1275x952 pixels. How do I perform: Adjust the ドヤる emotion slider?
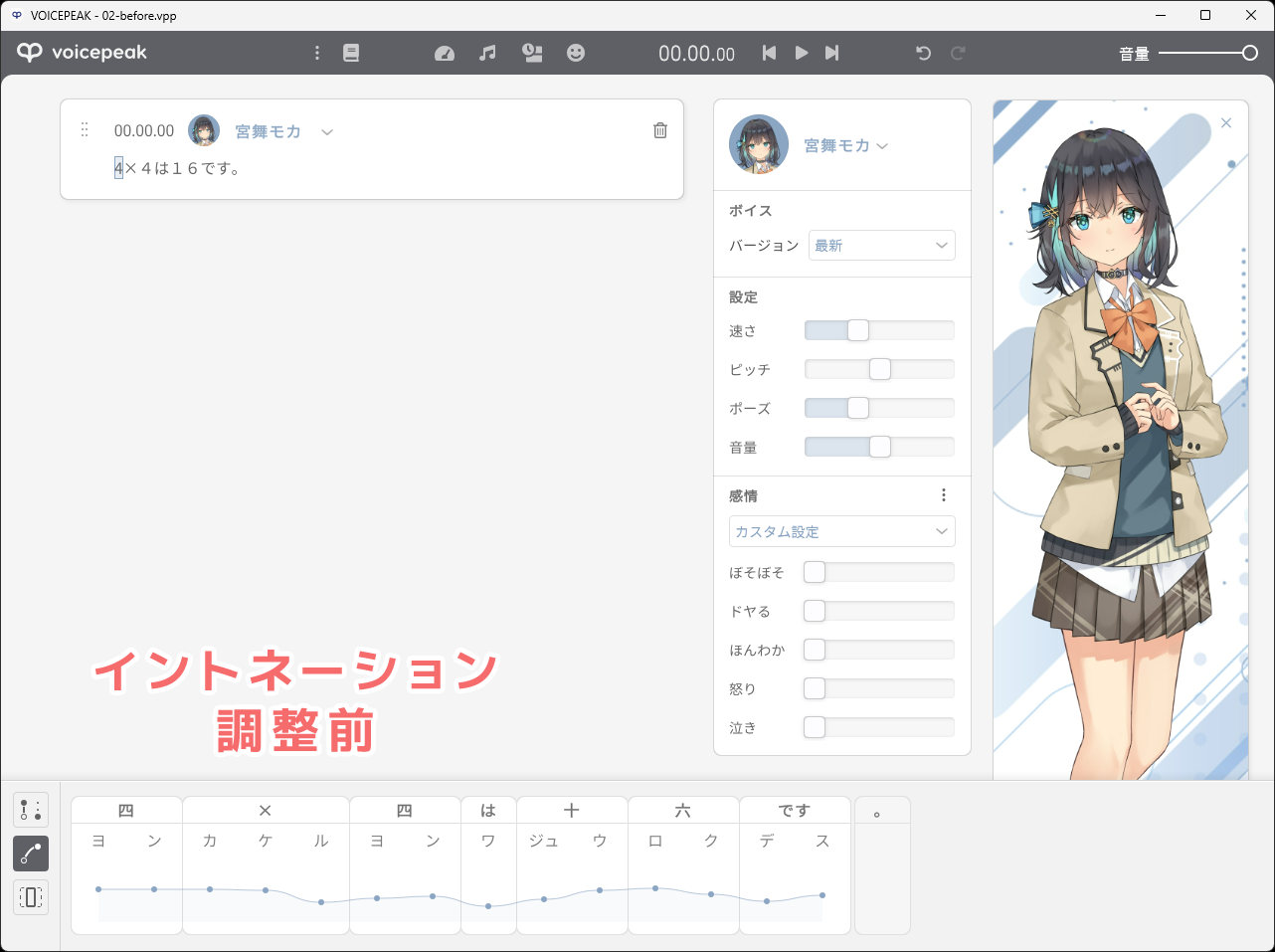879,611
